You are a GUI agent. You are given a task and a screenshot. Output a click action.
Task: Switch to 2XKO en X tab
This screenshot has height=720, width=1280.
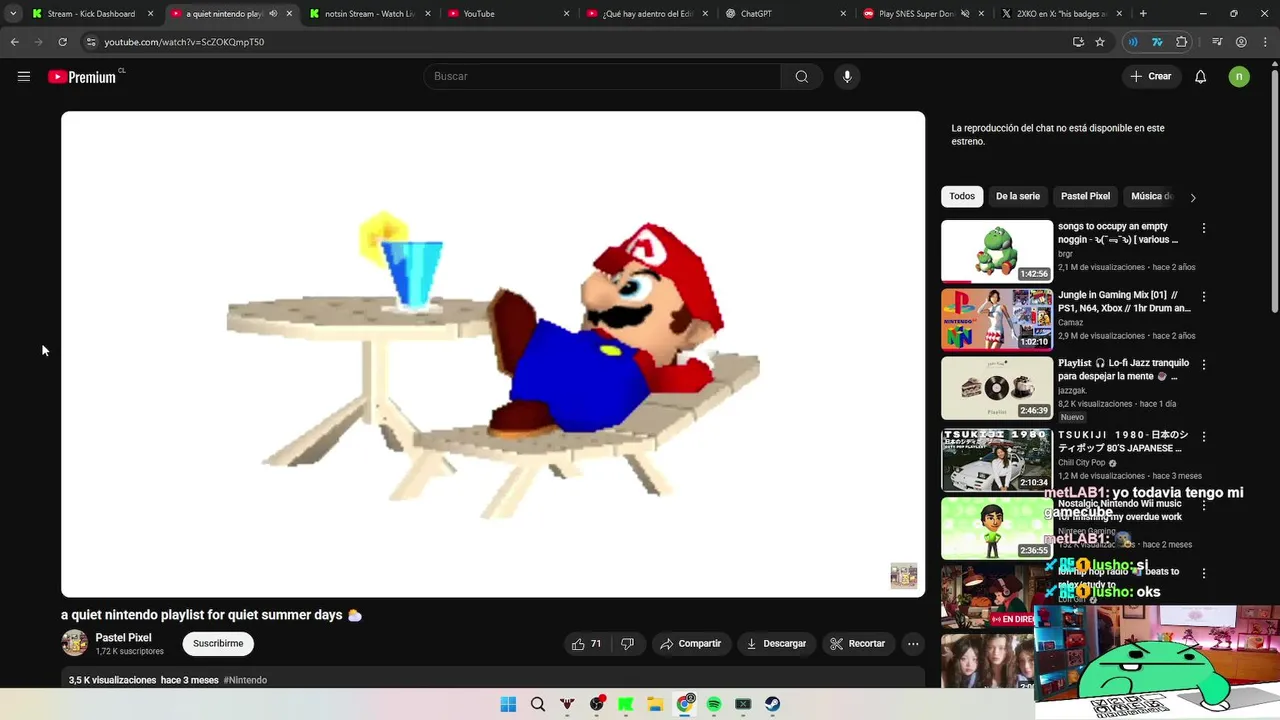click(1061, 14)
